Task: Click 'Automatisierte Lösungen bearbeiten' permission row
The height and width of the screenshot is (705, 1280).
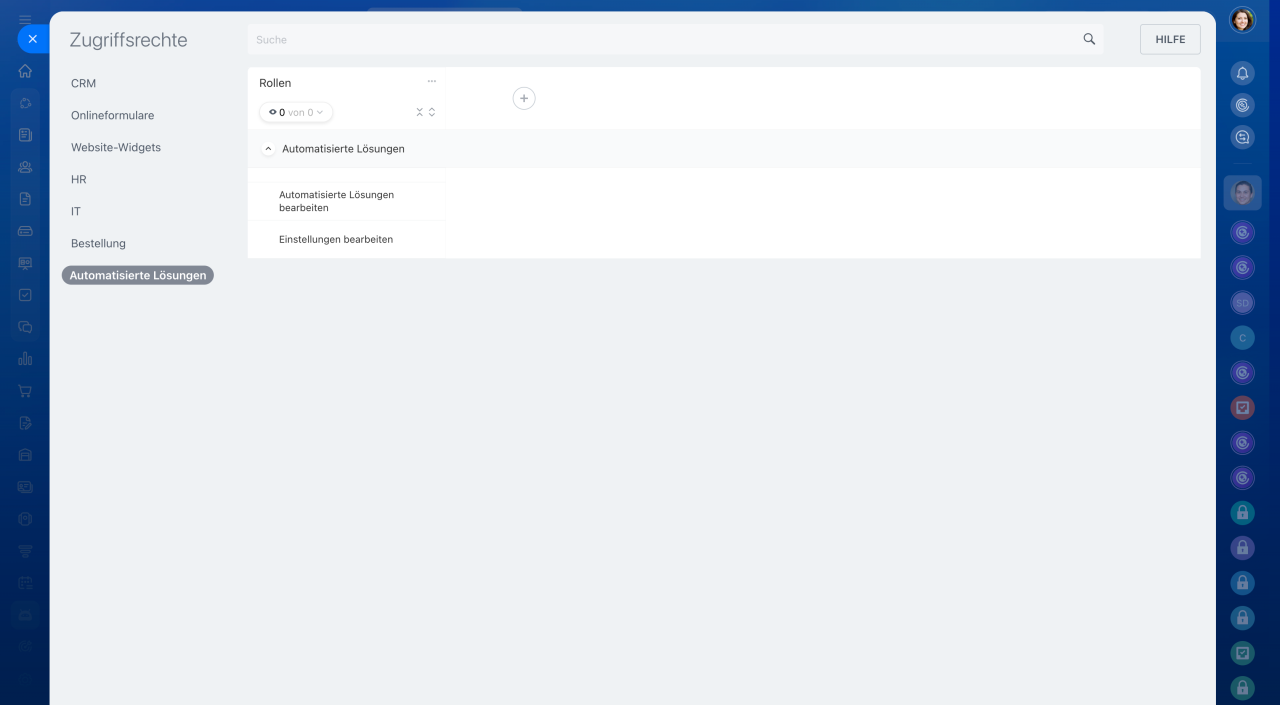Action: (x=346, y=201)
